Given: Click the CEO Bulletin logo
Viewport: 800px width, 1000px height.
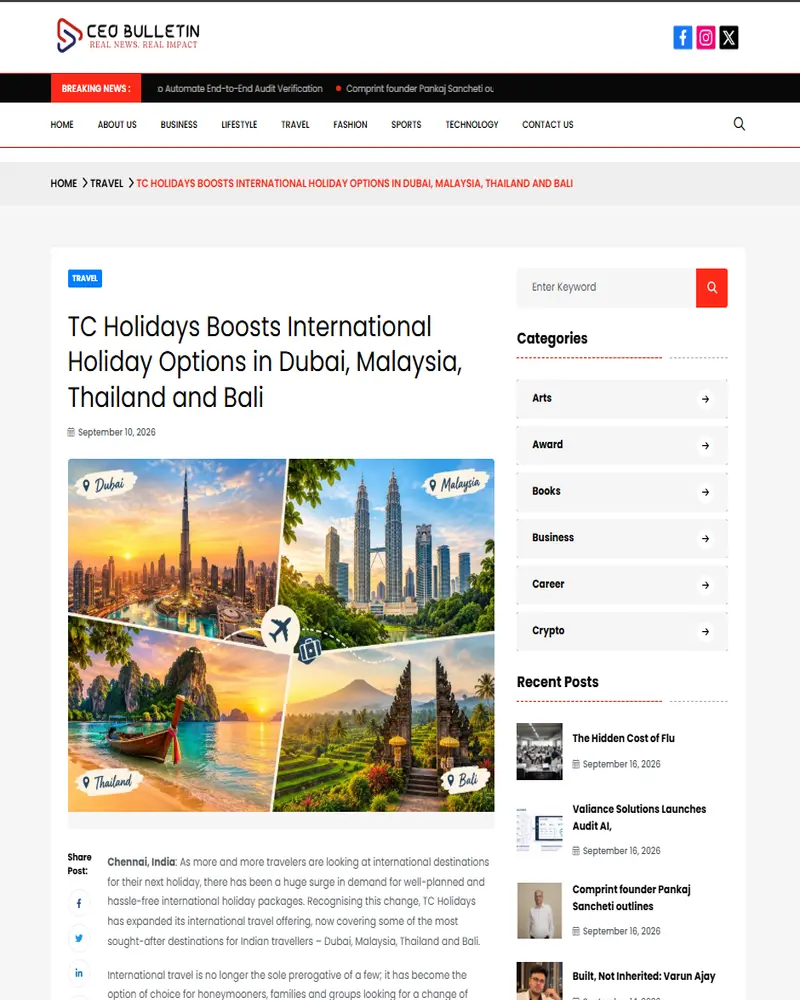Looking at the screenshot, I should tap(128, 36).
